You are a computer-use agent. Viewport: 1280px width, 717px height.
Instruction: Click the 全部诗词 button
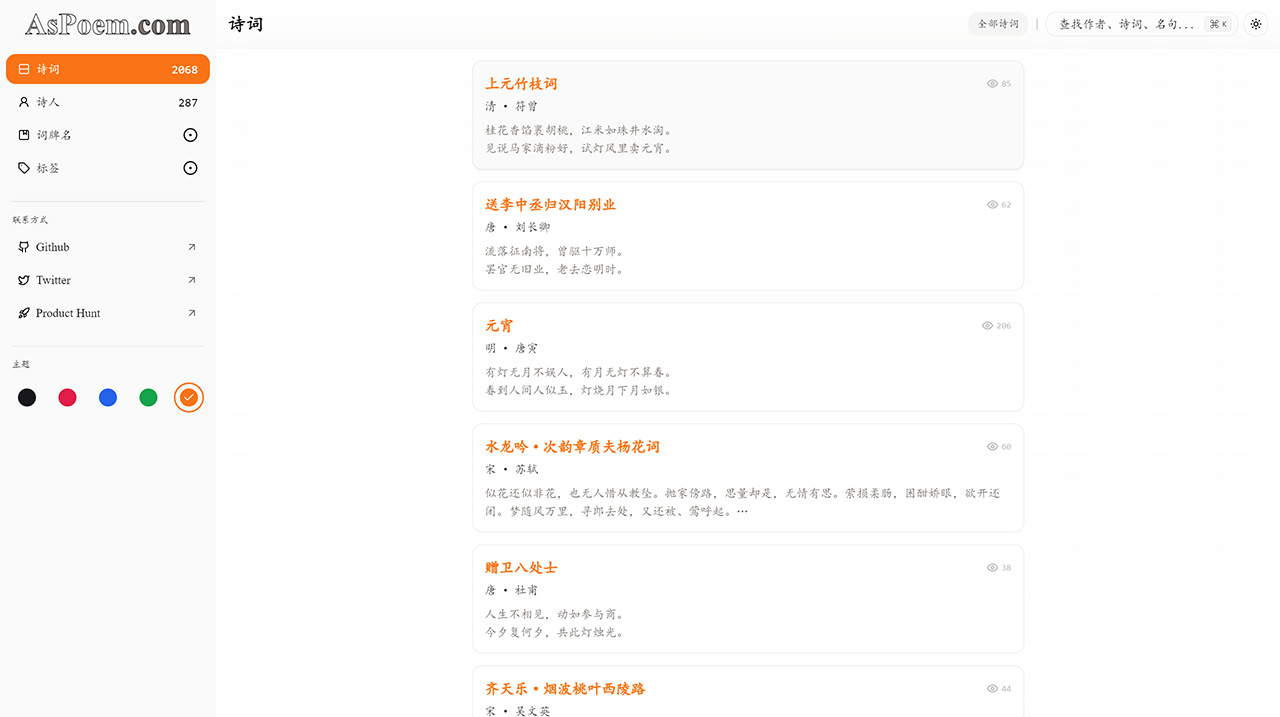(998, 23)
